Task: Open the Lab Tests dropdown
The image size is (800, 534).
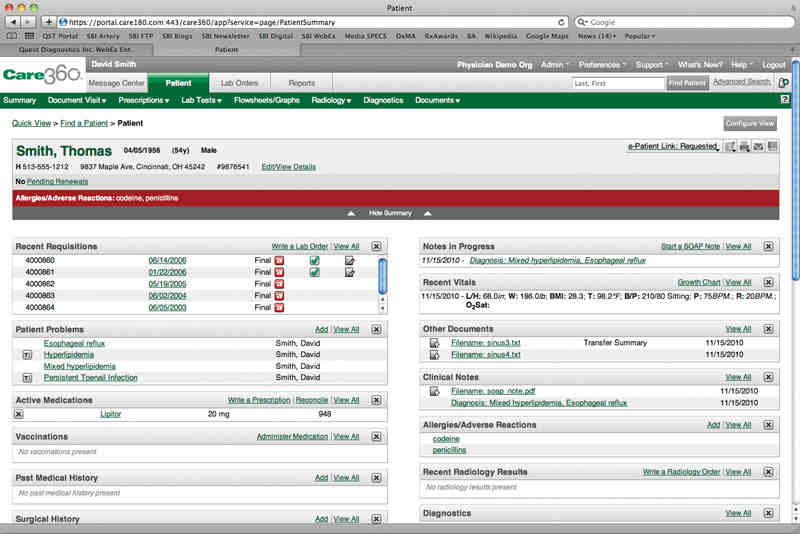Action: [202, 100]
